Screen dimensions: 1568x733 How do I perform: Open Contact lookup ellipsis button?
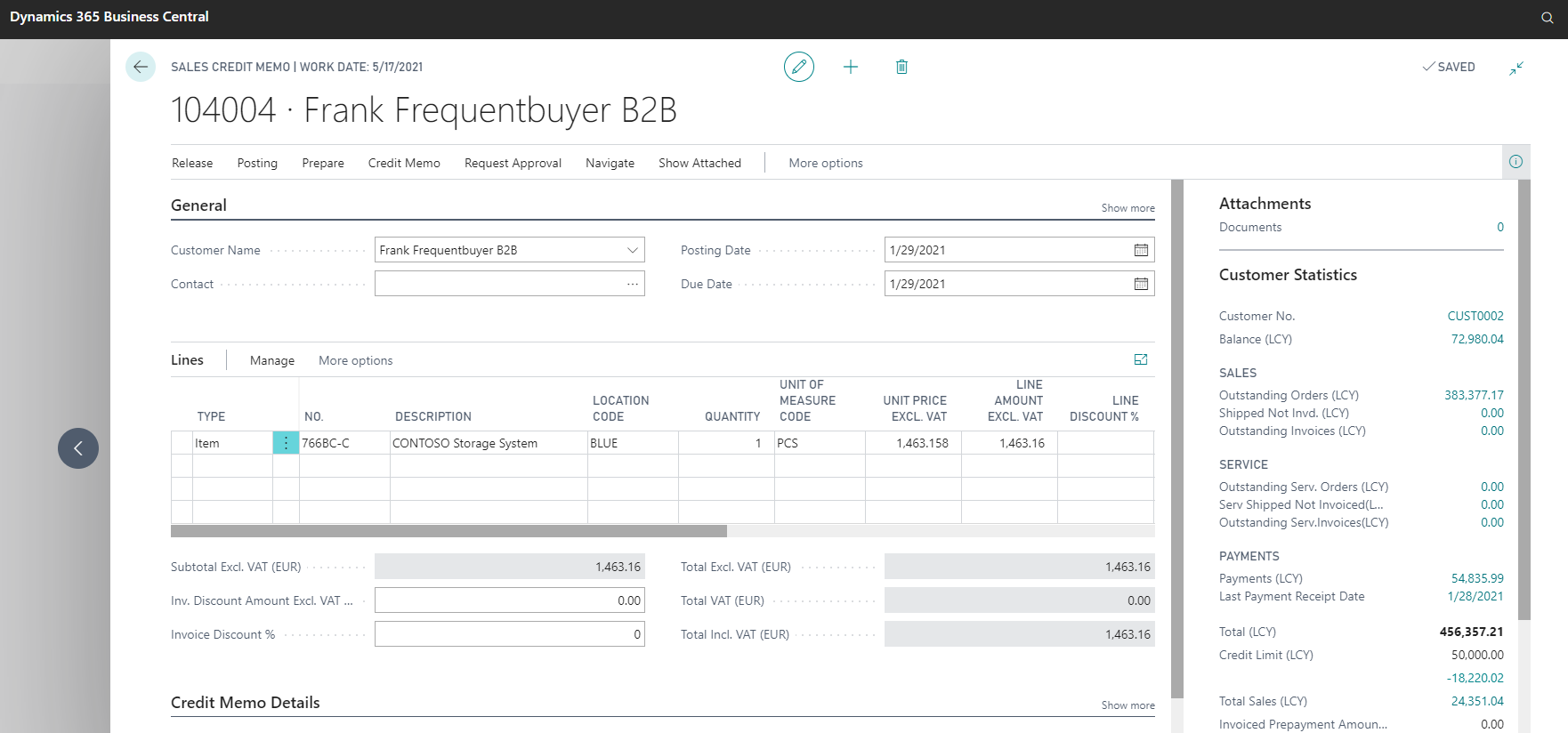coord(632,284)
